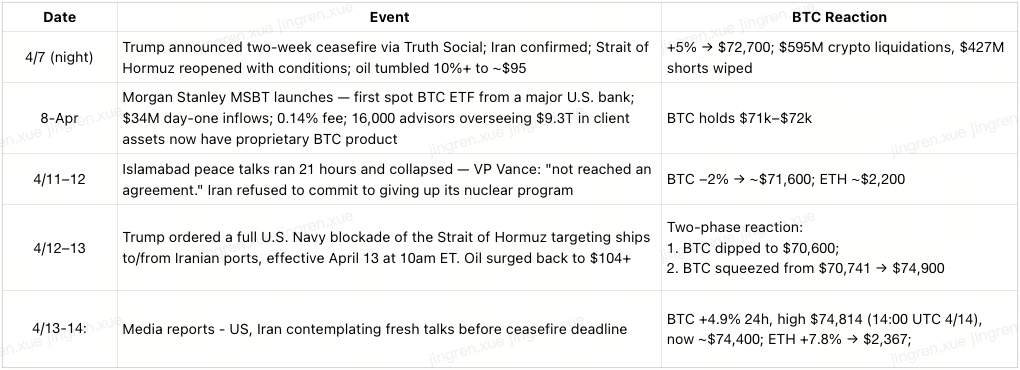Select the 4/11–12 date cell
Viewport: 1020px width, 370px height.
[x=59, y=179]
